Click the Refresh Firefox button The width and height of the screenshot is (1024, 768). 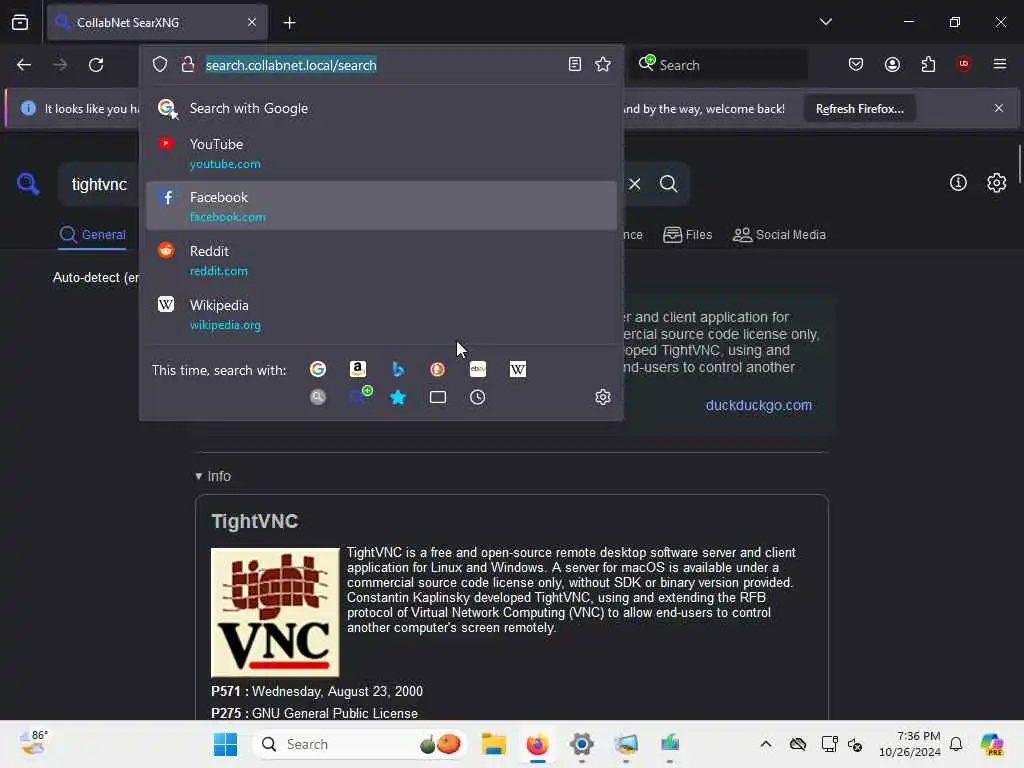(859, 109)
